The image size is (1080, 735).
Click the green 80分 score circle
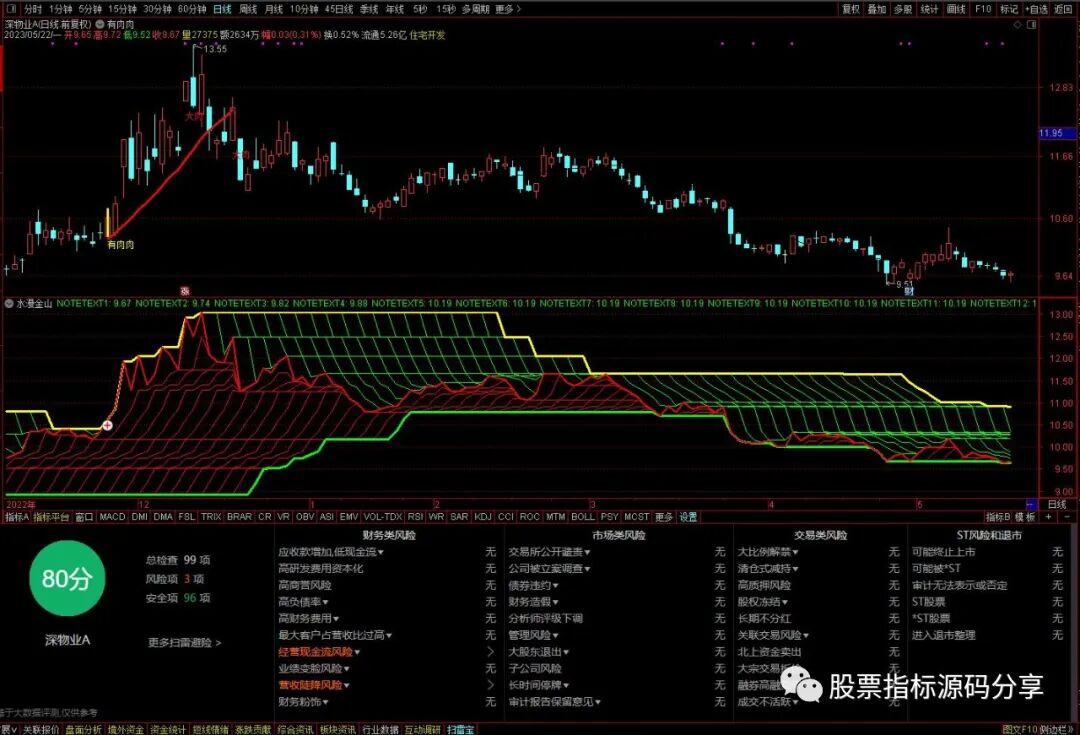67,578
